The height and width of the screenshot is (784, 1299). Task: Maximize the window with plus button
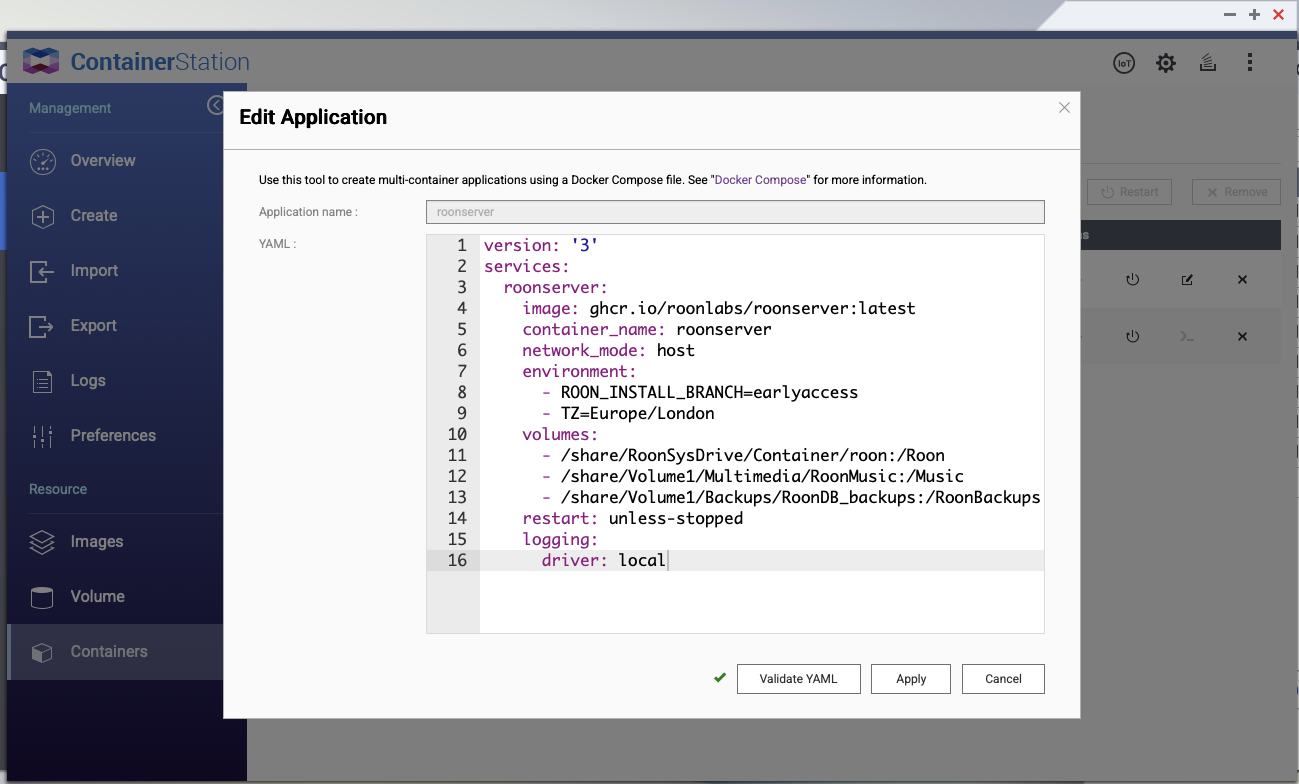click(1254, 15)
